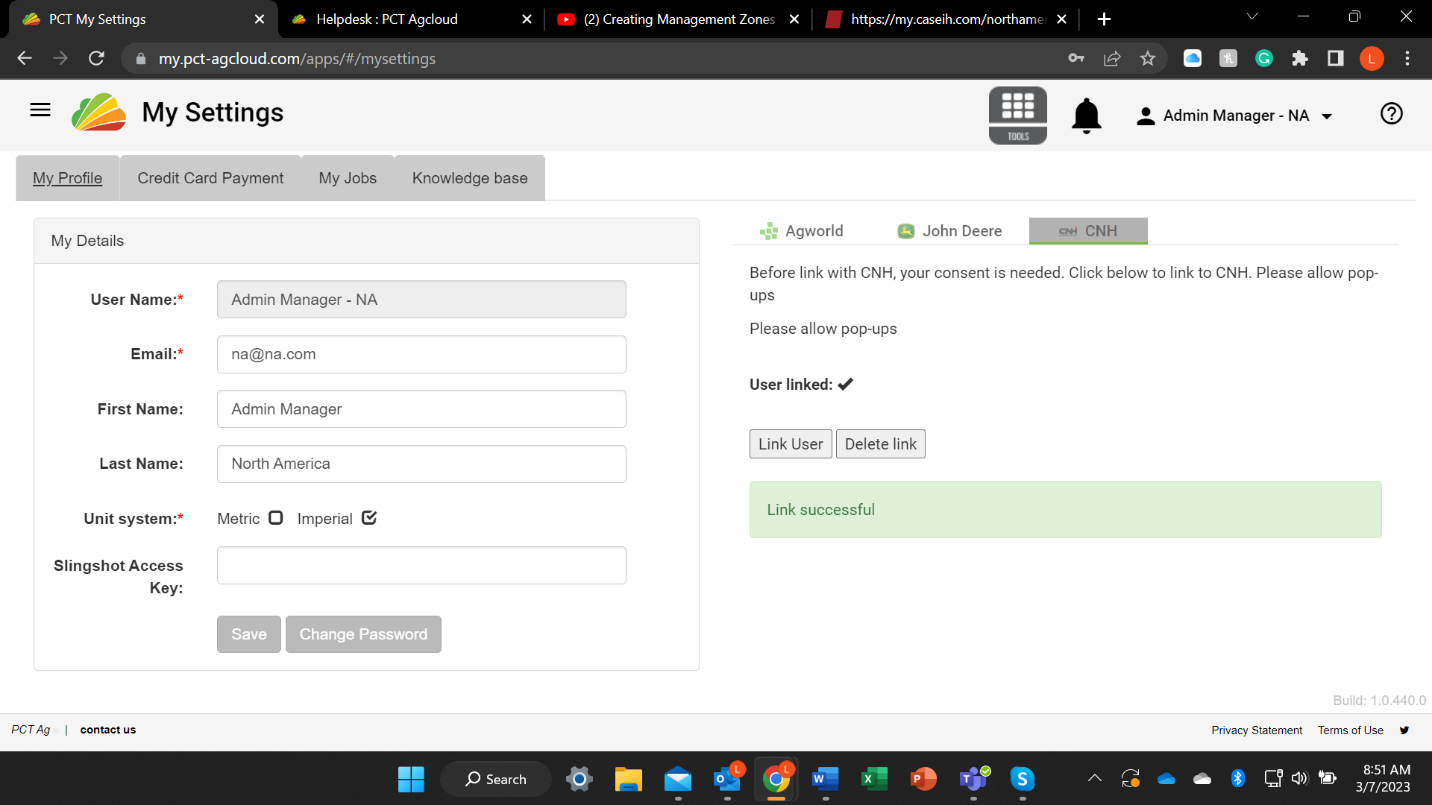Toggle the Imperial unit system checkbox

coord(369,518)
